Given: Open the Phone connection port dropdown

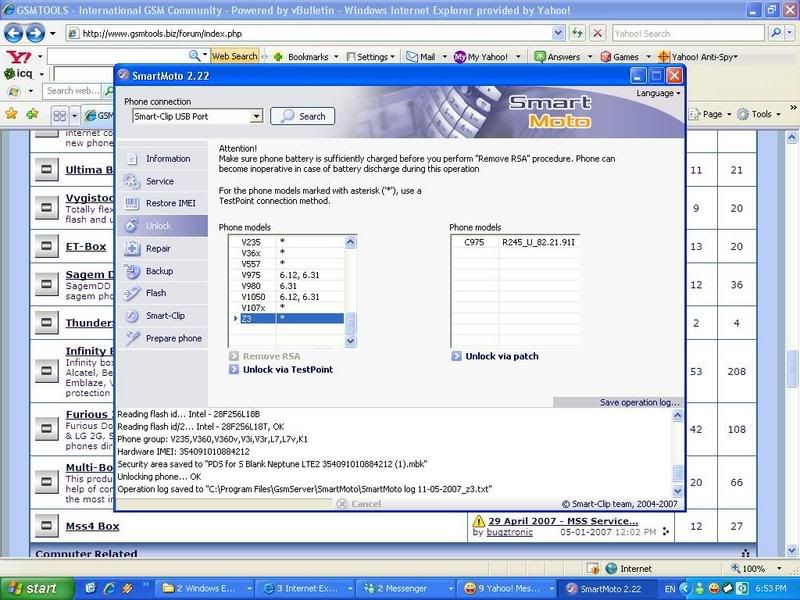Looking at the screenshot, I should coord(257,116).
